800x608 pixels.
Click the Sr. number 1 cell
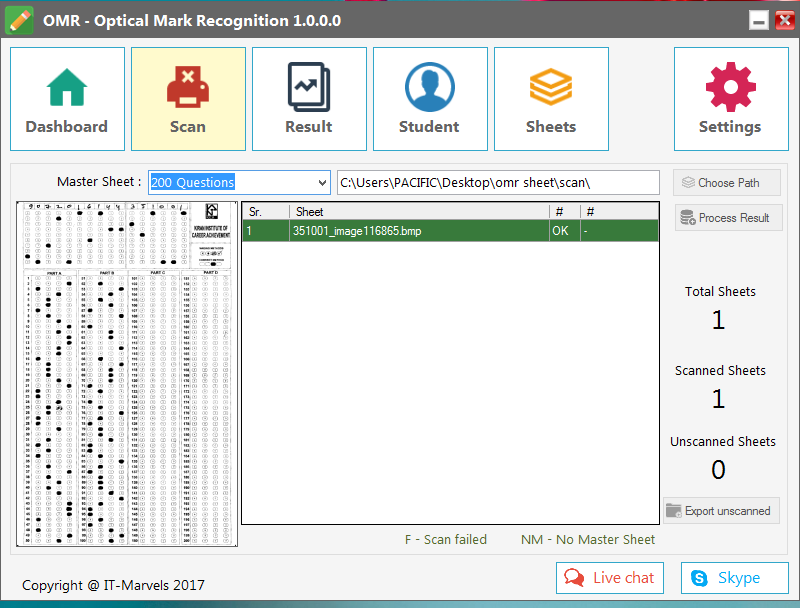click(266, 231)
